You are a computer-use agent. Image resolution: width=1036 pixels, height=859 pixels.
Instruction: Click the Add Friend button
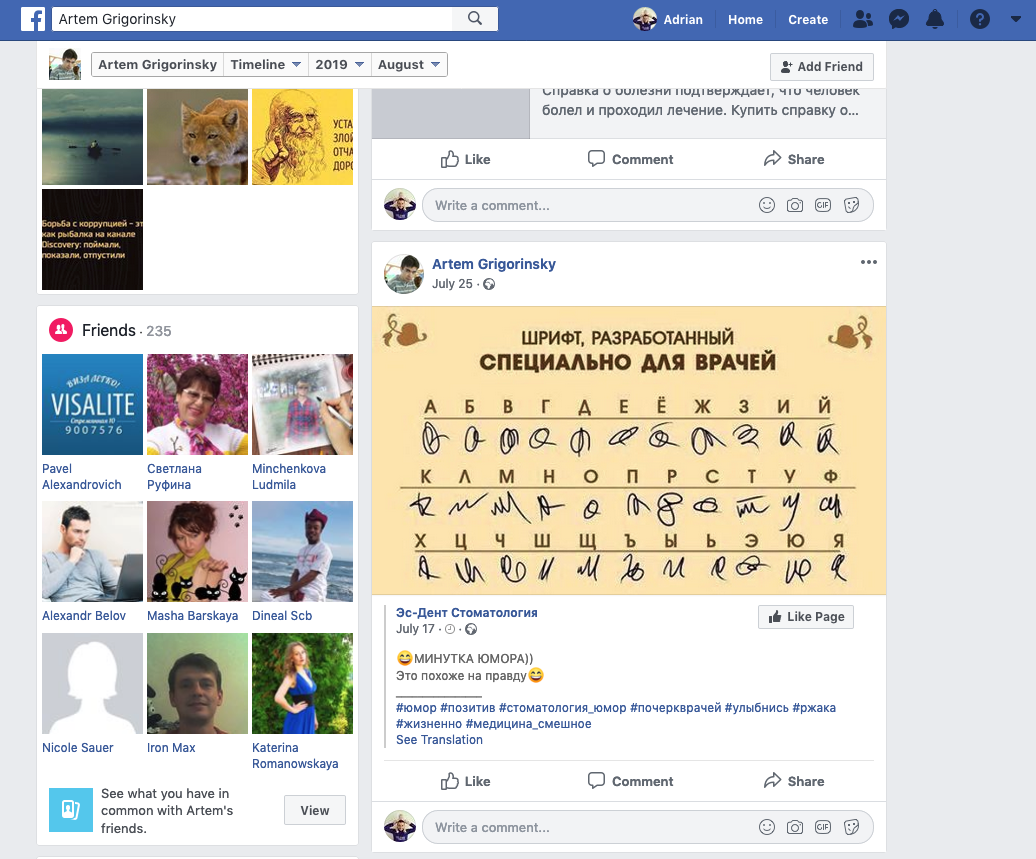pos(822,67)
